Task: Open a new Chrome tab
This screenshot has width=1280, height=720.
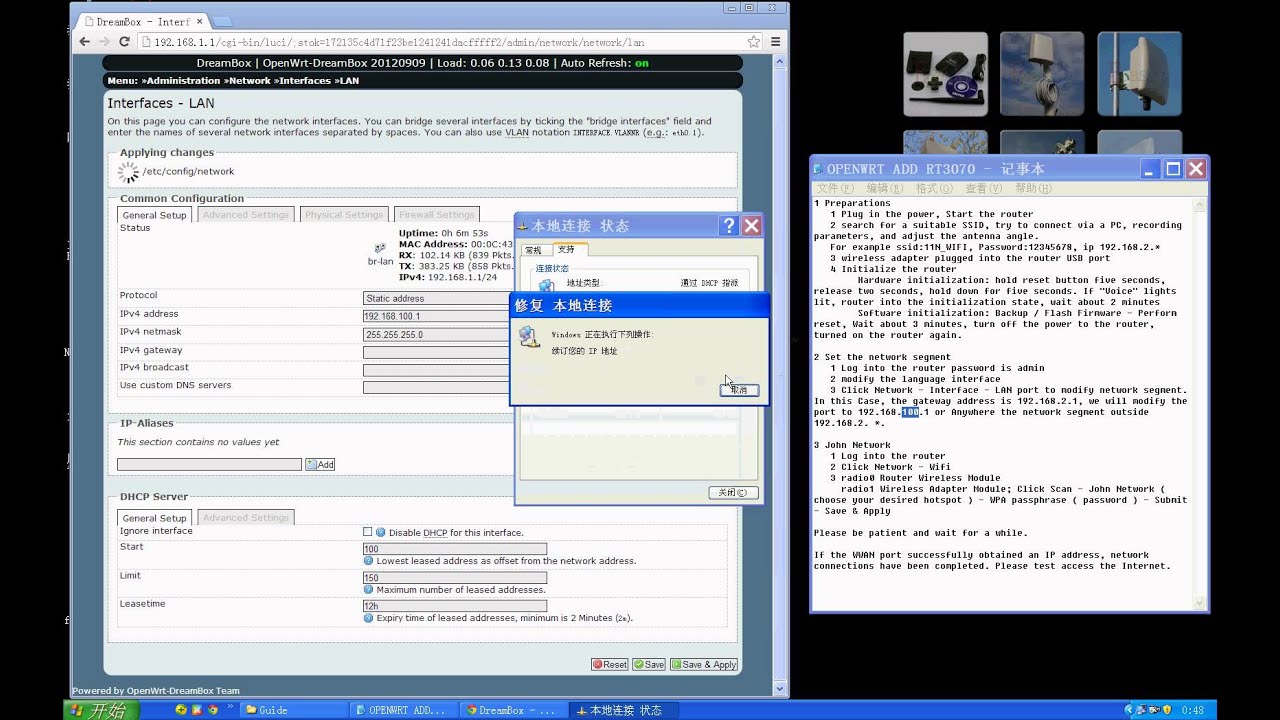Action: point(222,21)
